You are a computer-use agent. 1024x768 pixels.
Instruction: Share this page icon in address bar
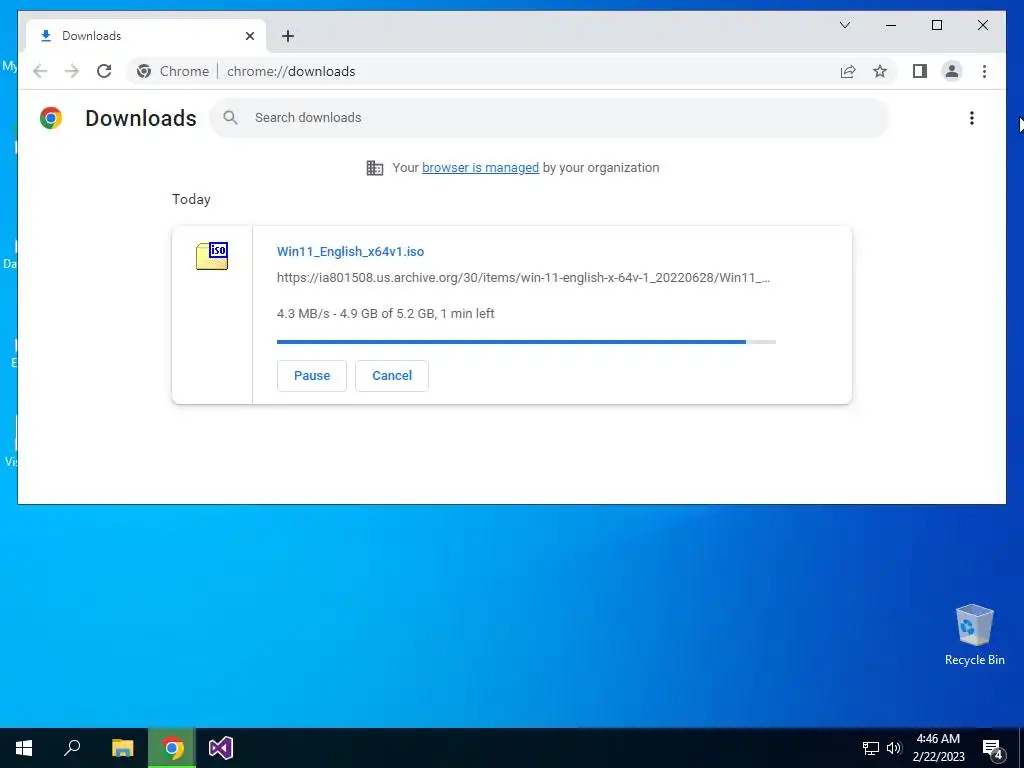pyautogui.click(x=848, y=71)
